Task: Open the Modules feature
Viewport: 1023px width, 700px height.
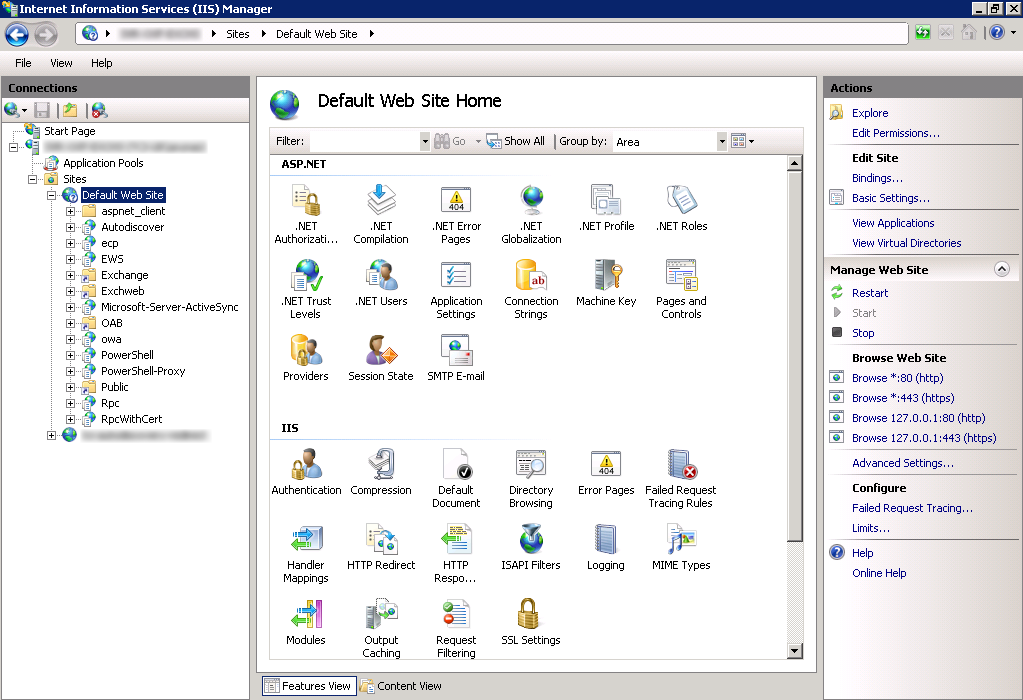Action: 305,623
